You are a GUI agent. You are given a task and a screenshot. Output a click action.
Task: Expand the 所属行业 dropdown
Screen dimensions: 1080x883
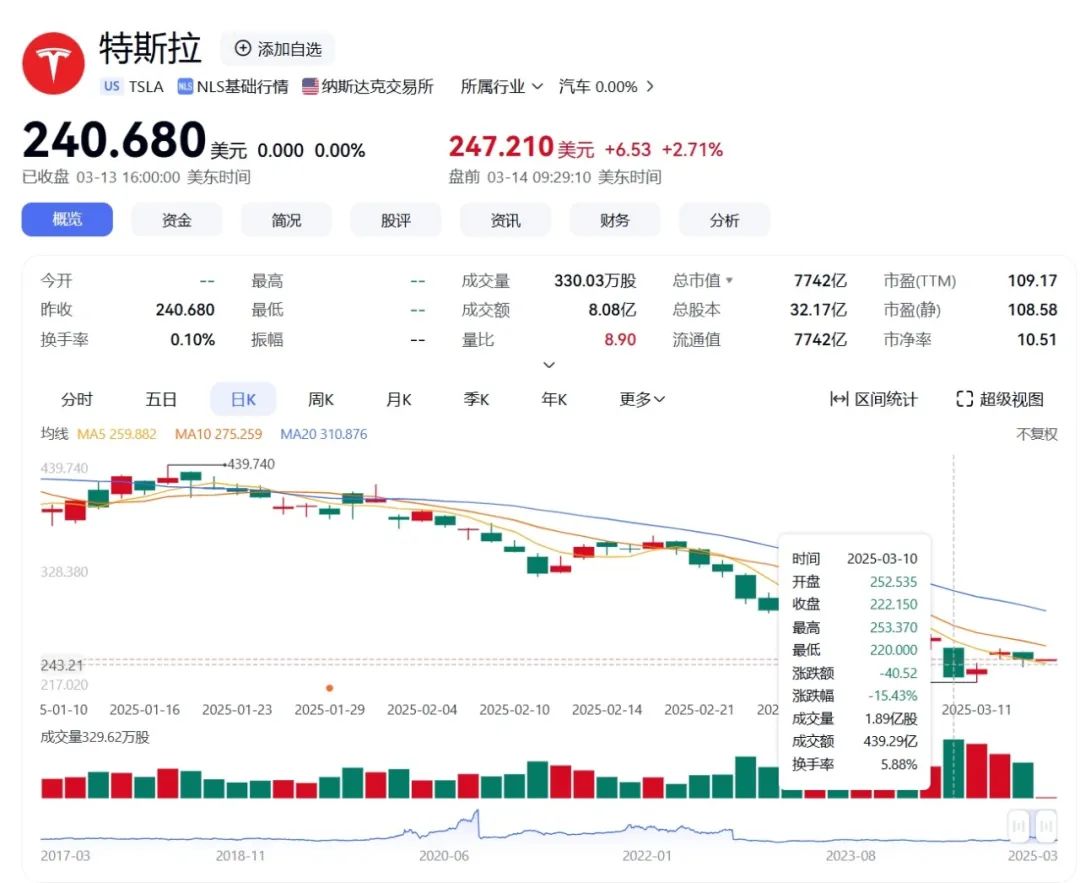coord(501,86)
